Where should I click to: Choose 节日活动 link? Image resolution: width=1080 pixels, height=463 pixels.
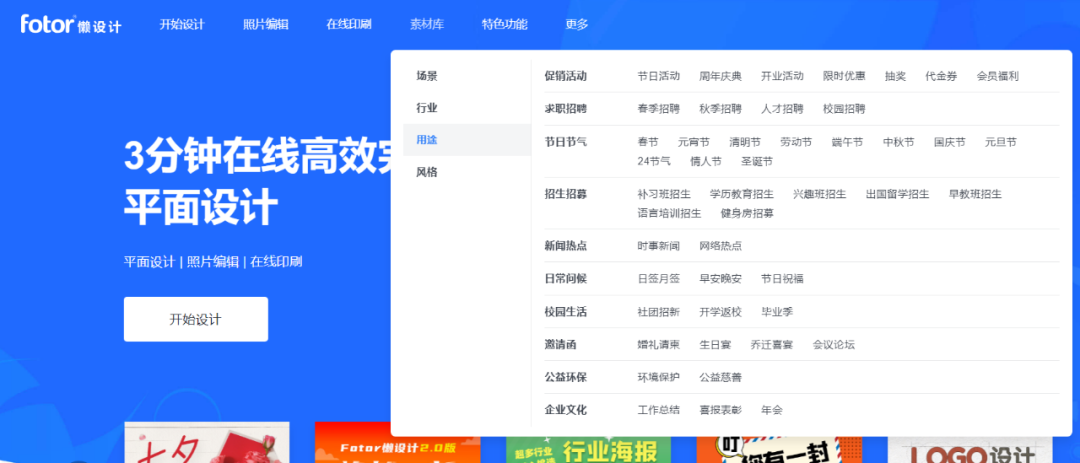(x=658, y=76)
